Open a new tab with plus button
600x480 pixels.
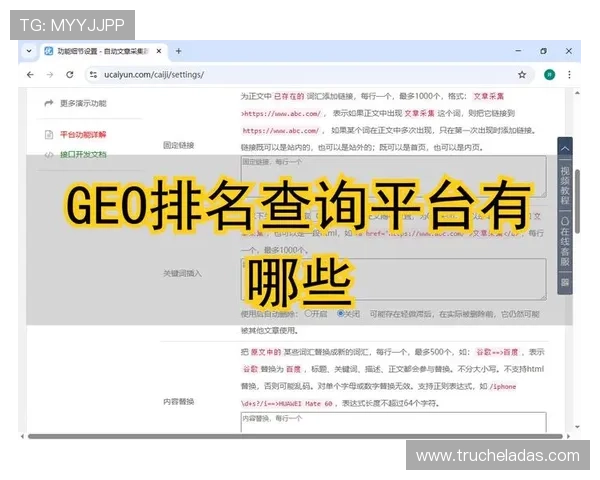point(178,51)
